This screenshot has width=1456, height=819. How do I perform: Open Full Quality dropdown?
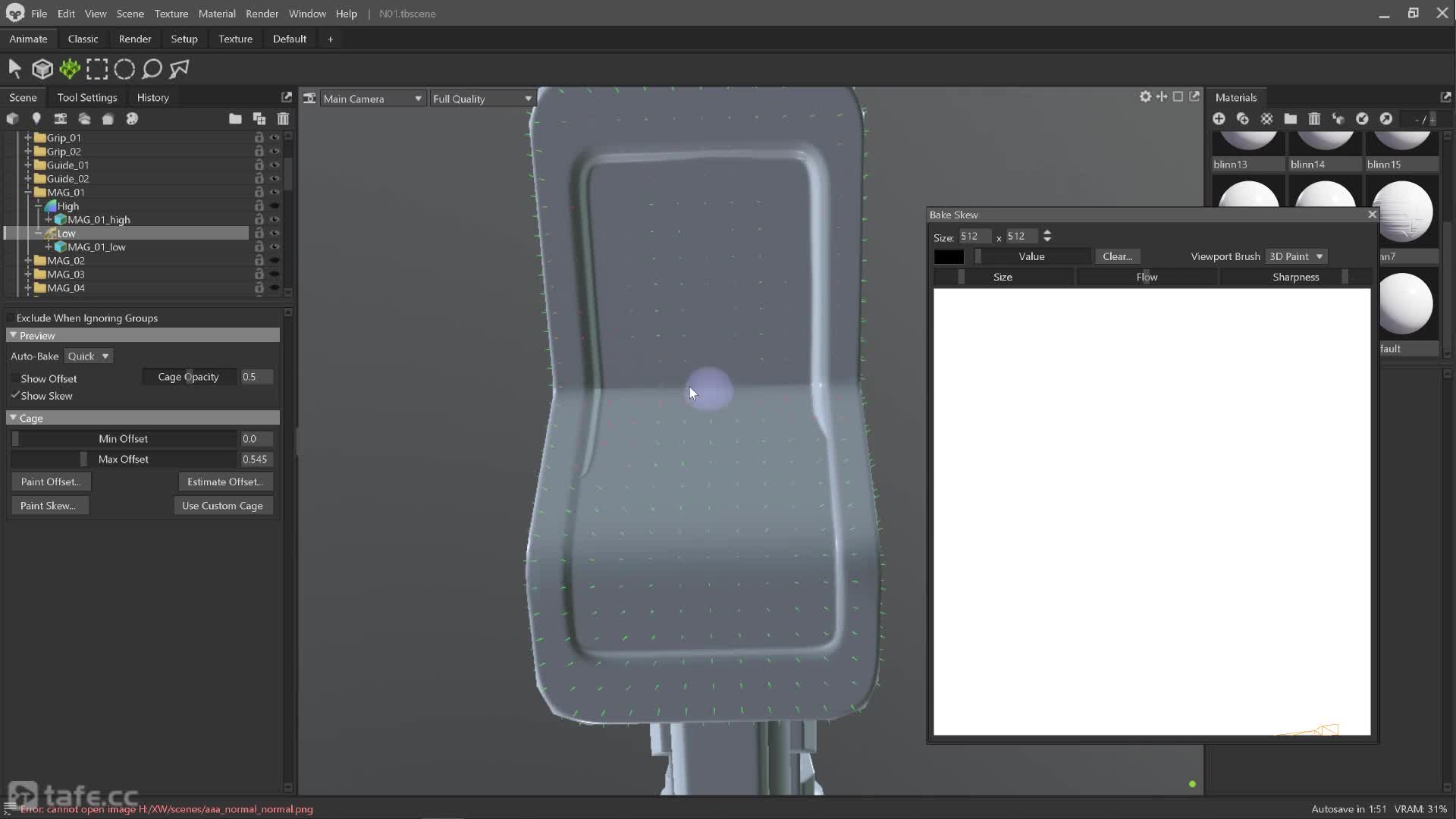pyautogui.click(x=482, y=99)
